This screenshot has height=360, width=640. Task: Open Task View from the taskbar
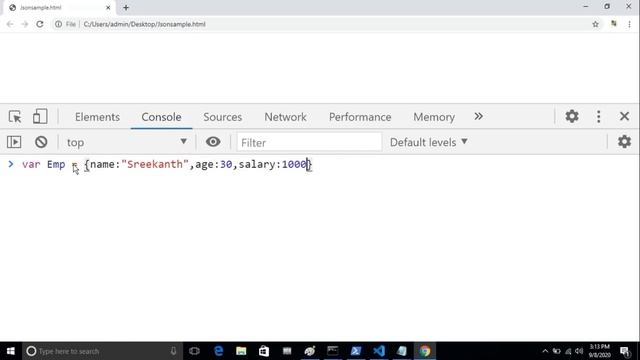pos(195,351)
